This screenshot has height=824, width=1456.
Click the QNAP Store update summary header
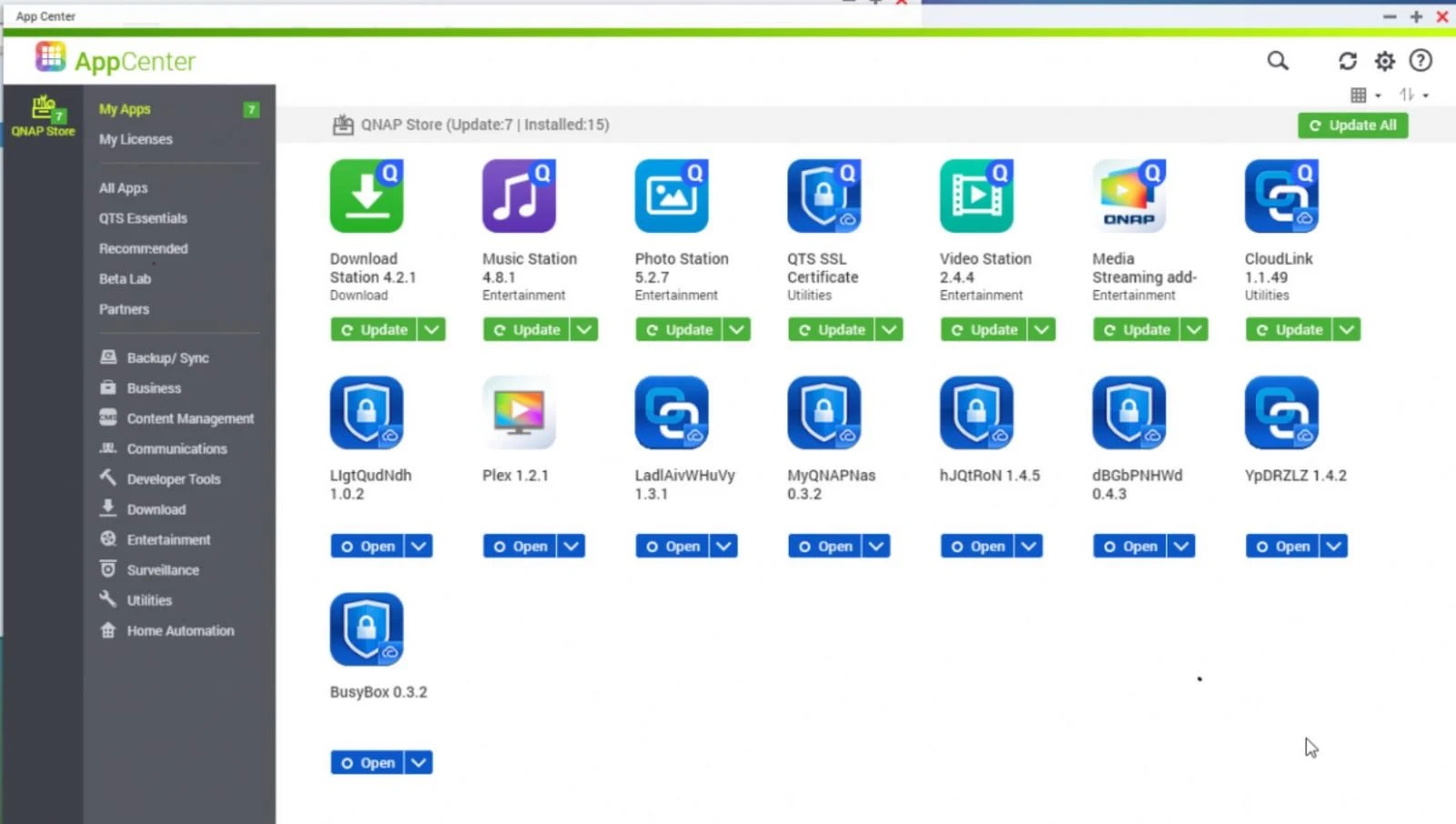[x=484, y=125]
